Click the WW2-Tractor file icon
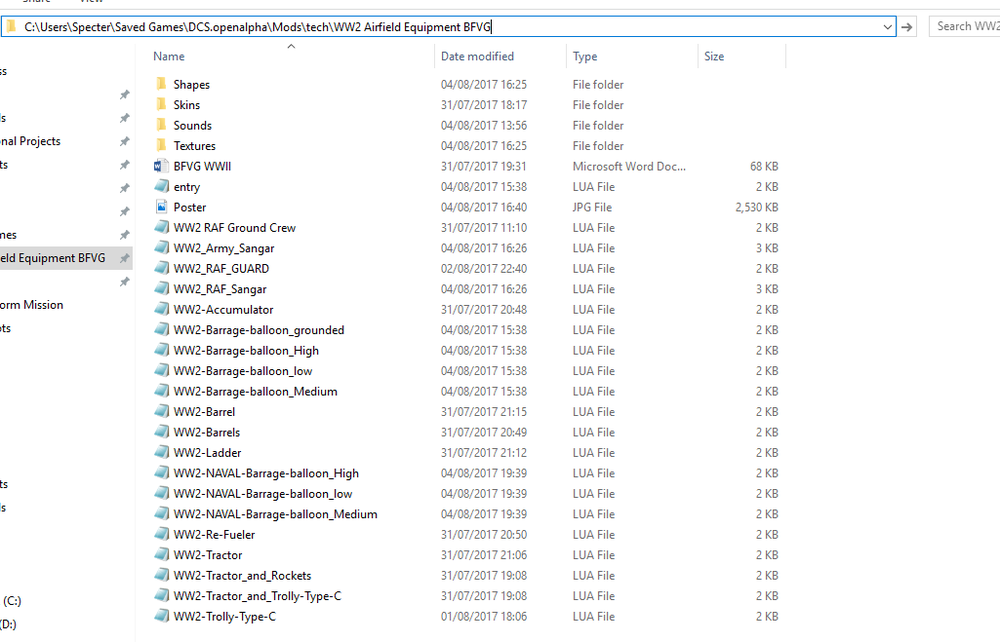The image size is (1000, 642). pyautogui.click(x=161, y=554)
